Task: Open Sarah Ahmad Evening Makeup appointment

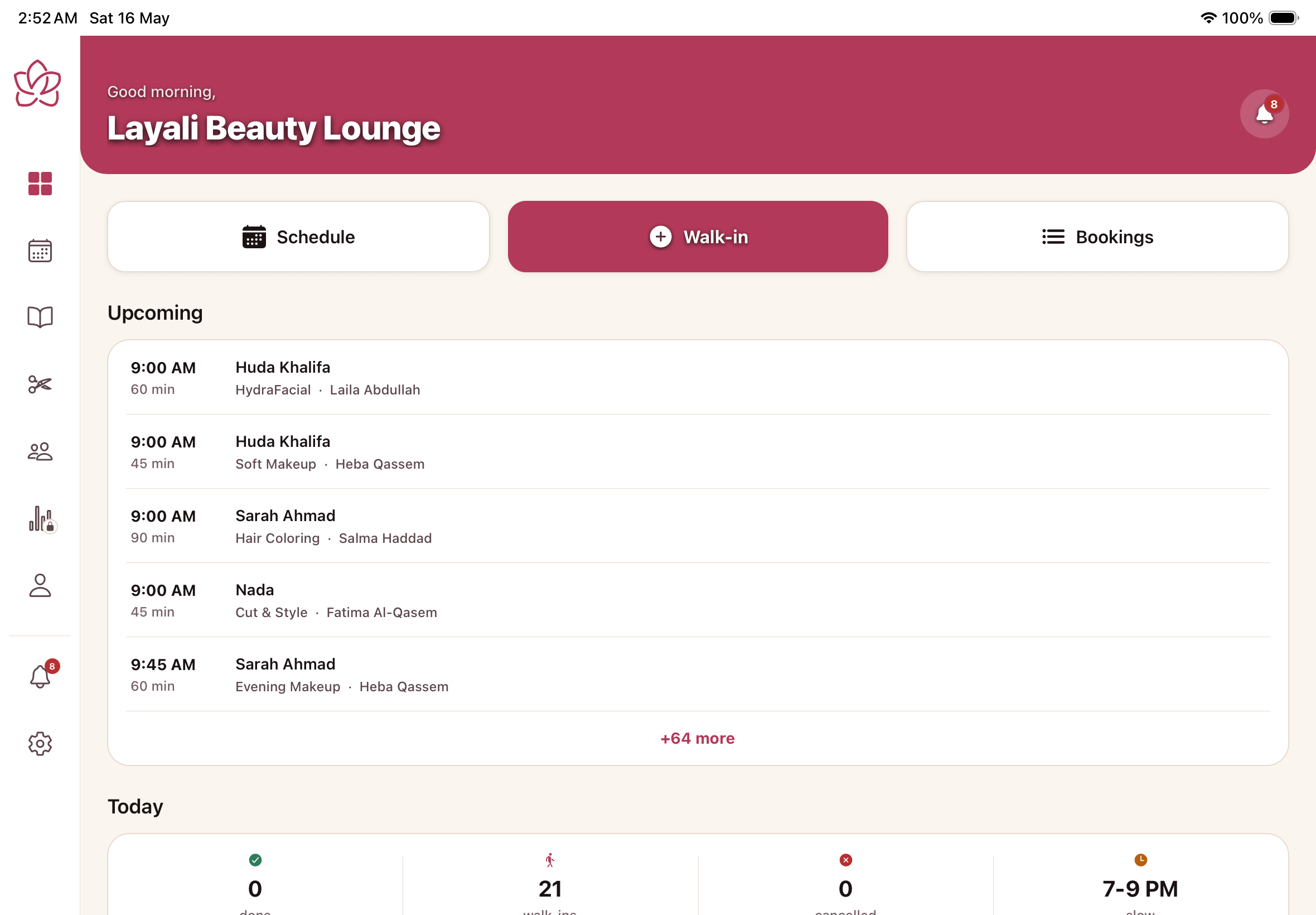Action: click(x=698, y=675)
